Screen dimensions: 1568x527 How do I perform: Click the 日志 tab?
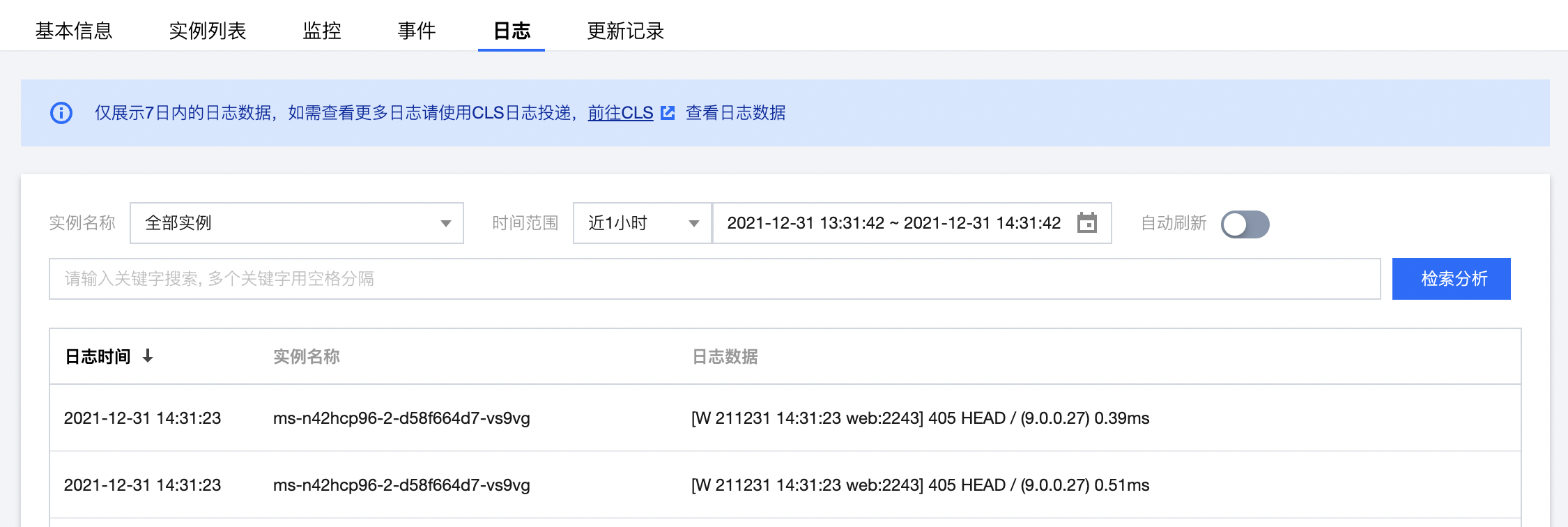512,31
